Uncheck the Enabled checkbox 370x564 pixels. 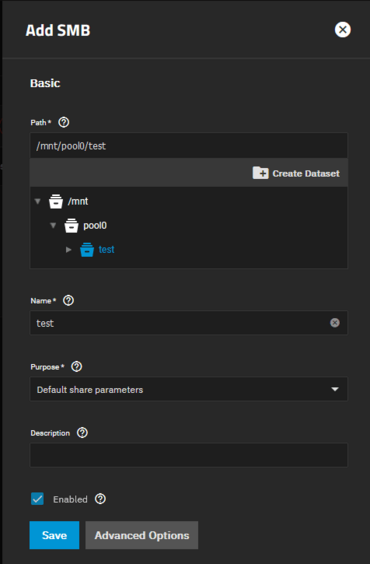[x=37, y=499]
